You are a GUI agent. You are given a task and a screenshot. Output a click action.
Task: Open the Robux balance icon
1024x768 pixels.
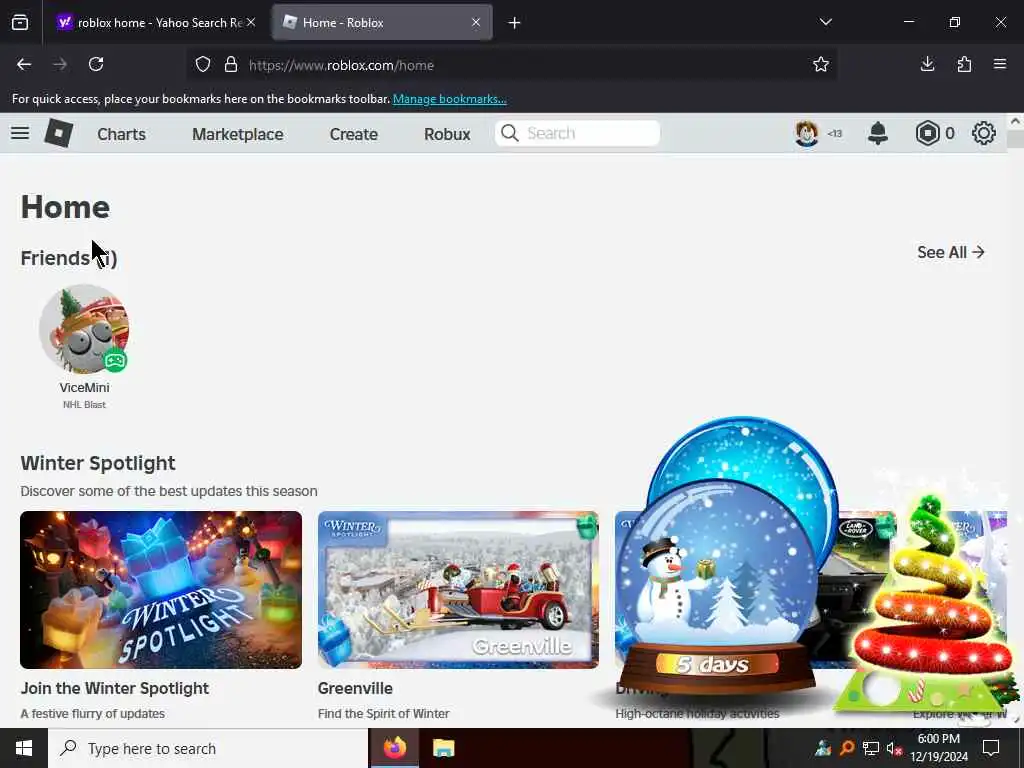click(927, 133)
